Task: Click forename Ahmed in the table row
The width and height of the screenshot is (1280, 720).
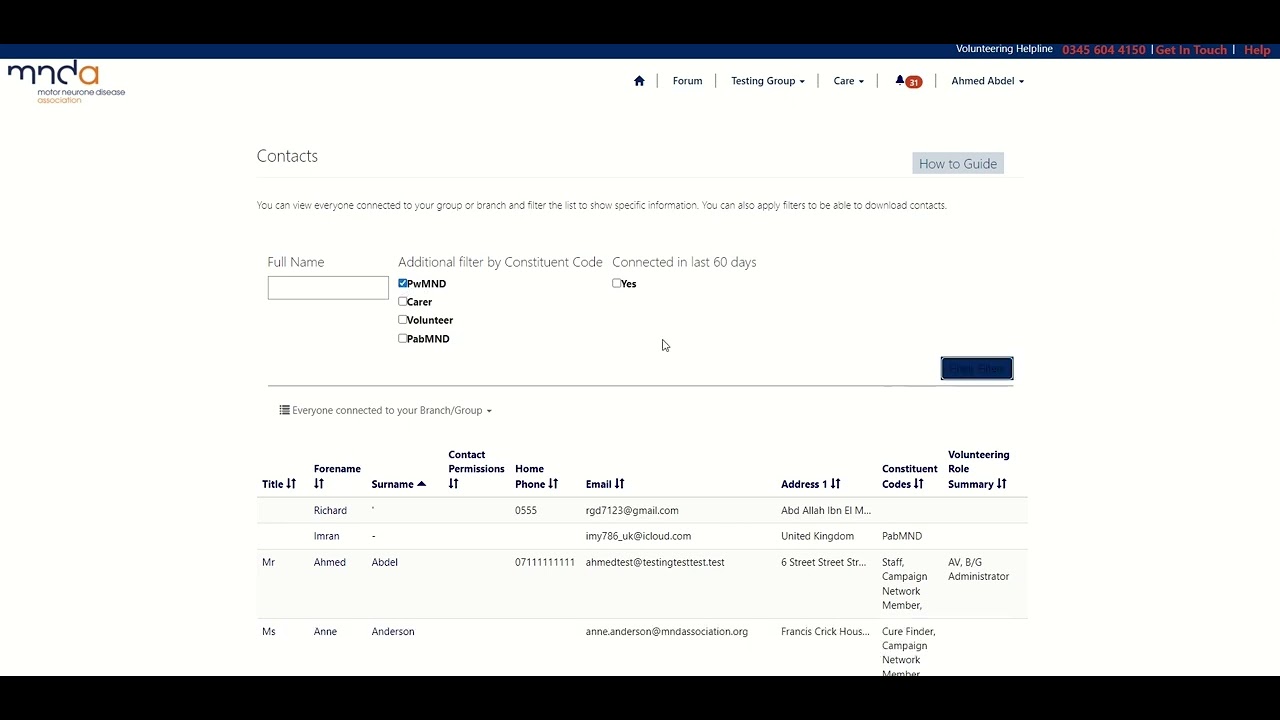Action: point(330,562)
